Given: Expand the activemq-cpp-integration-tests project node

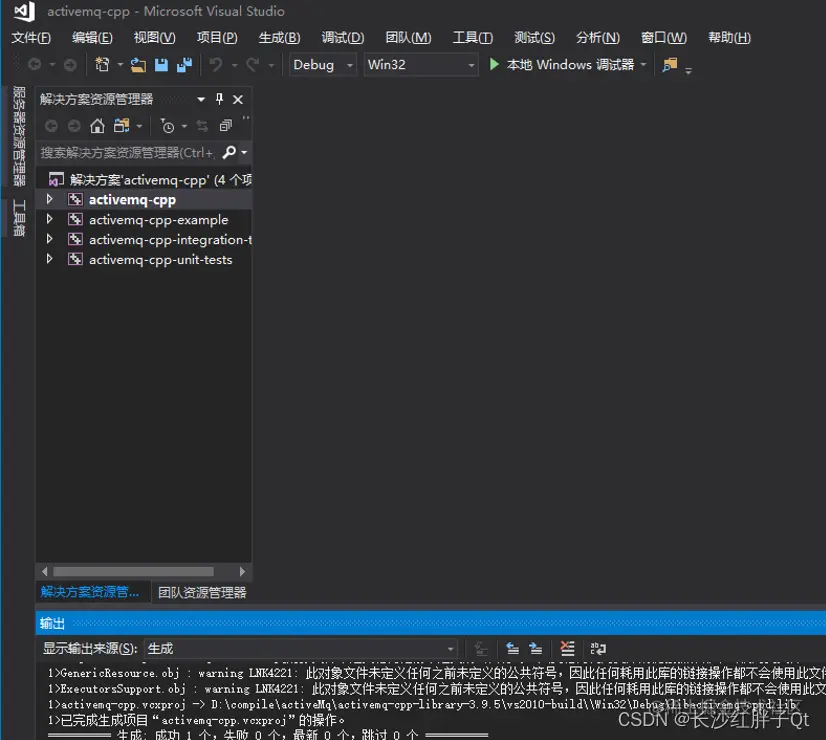Looking at the screenshot, I should (50, 239).
